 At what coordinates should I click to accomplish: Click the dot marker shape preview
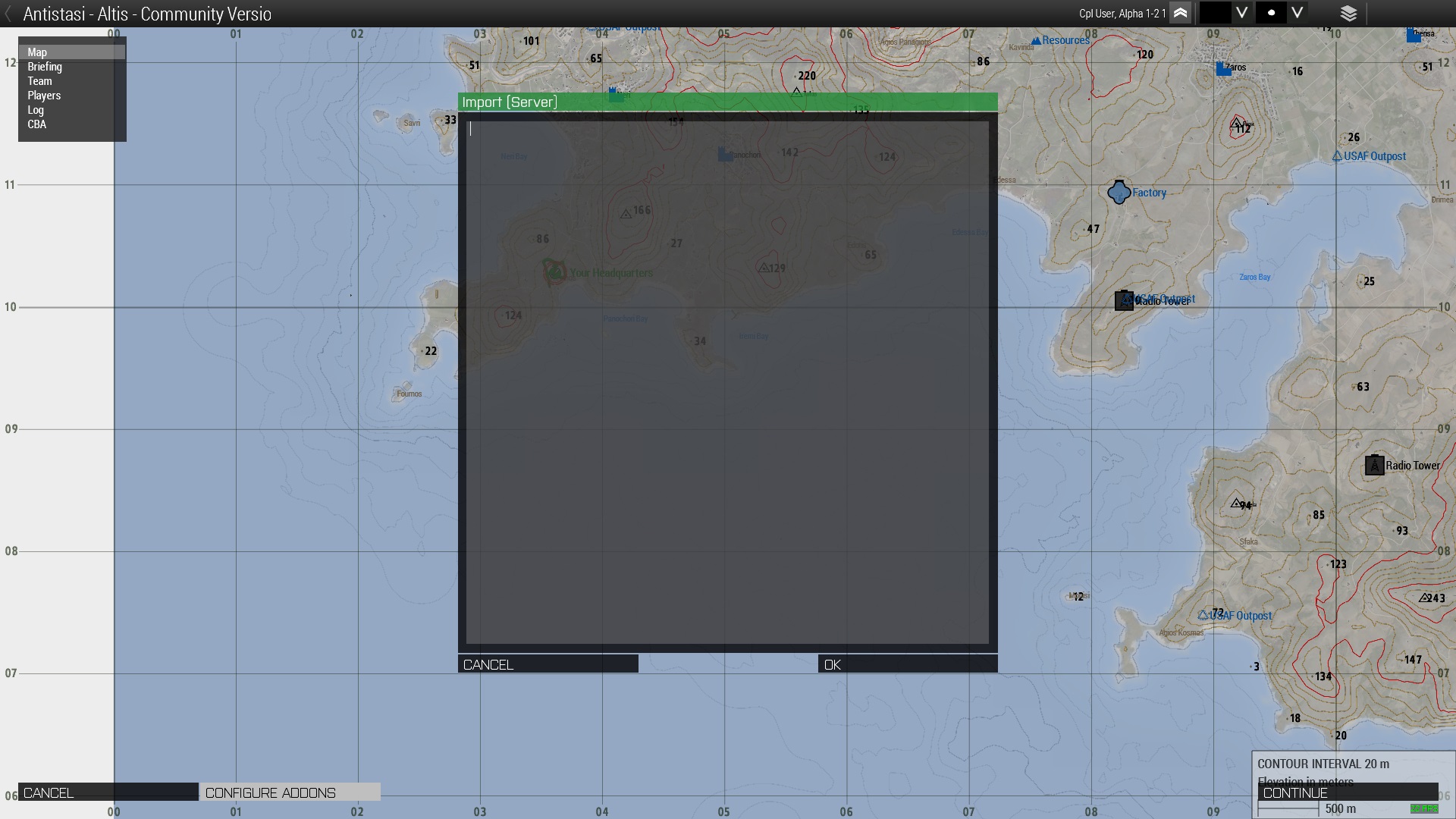pos(1271,13)
